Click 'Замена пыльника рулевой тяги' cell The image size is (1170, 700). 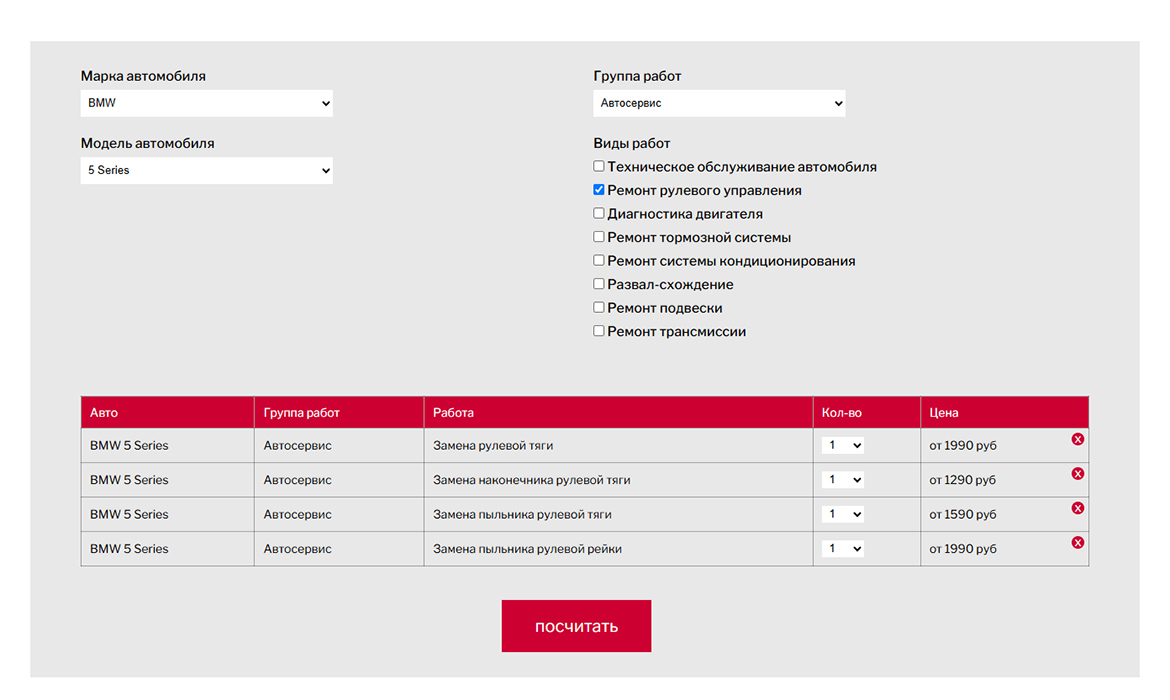pyautogui.click(x=619, y=514)
